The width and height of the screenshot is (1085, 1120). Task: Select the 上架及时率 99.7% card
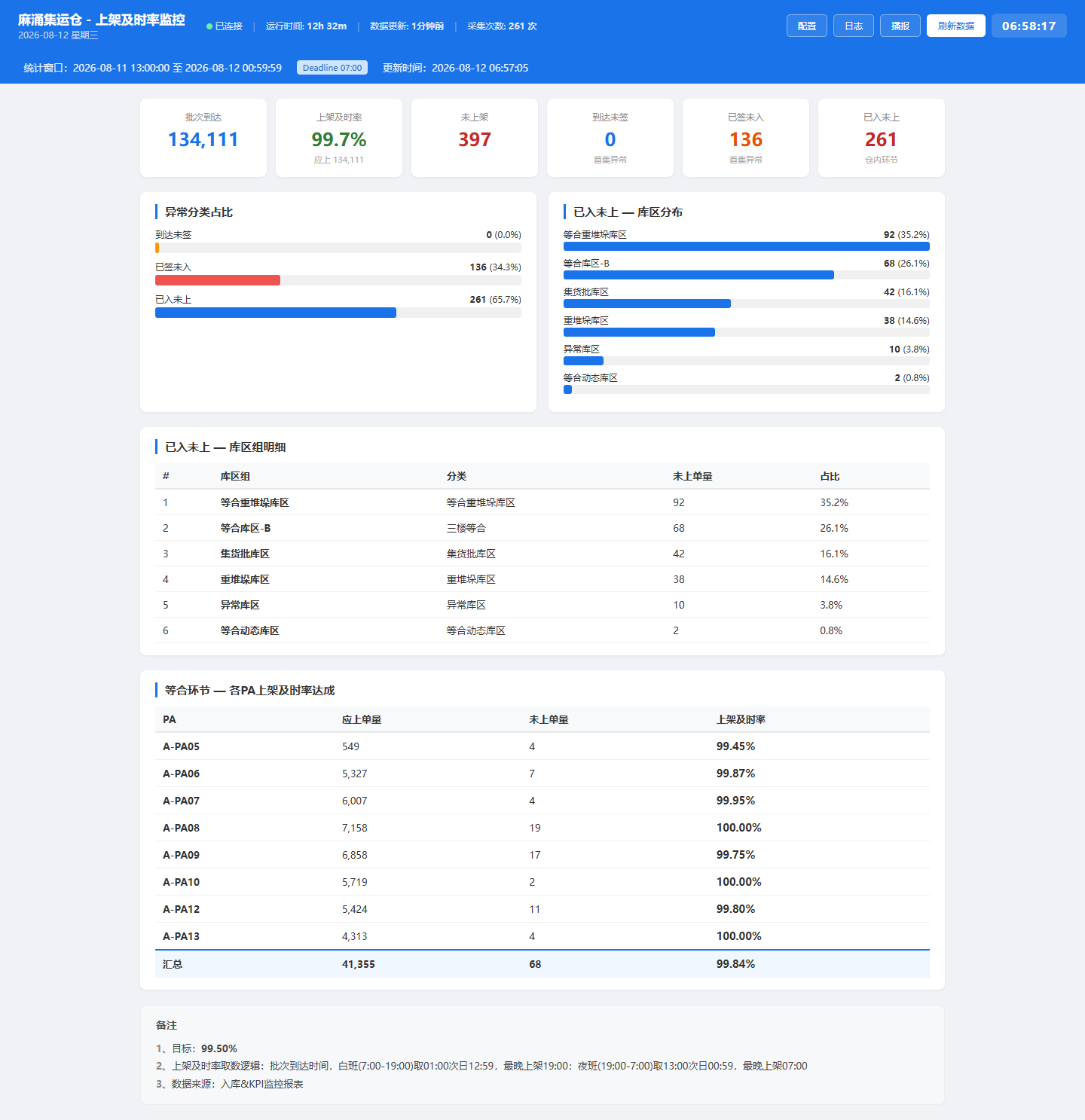point(339,138)
